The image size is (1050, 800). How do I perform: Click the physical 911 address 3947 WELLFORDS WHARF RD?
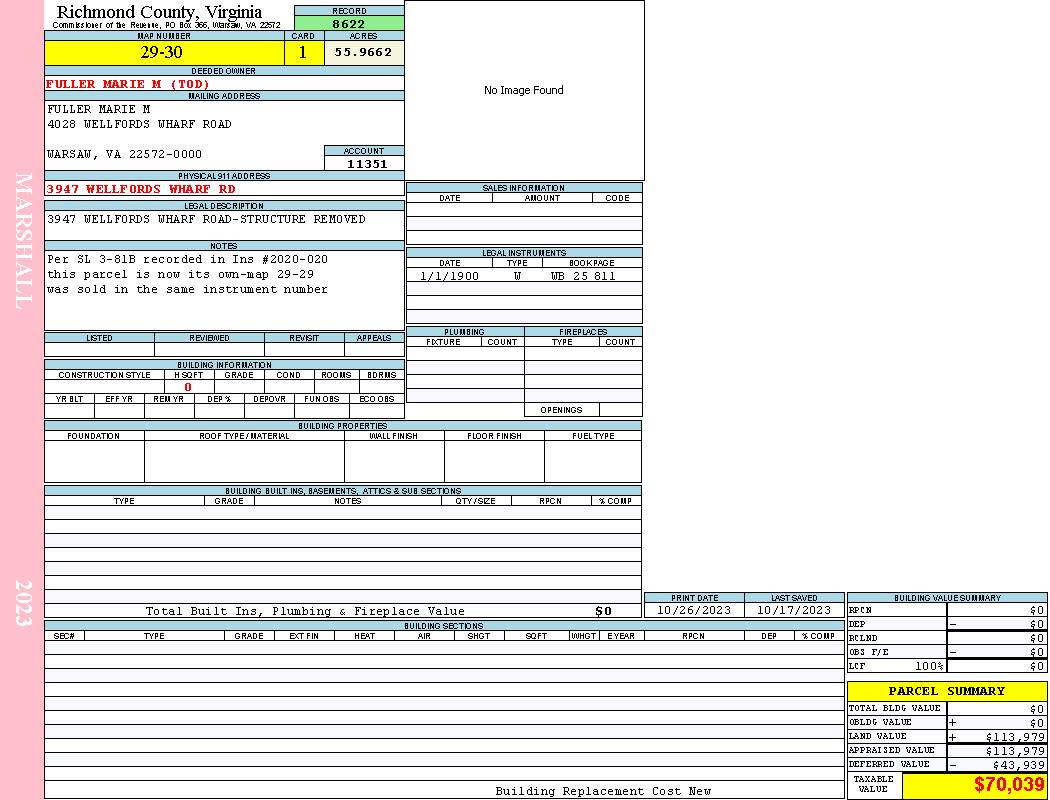coord(141,189)
